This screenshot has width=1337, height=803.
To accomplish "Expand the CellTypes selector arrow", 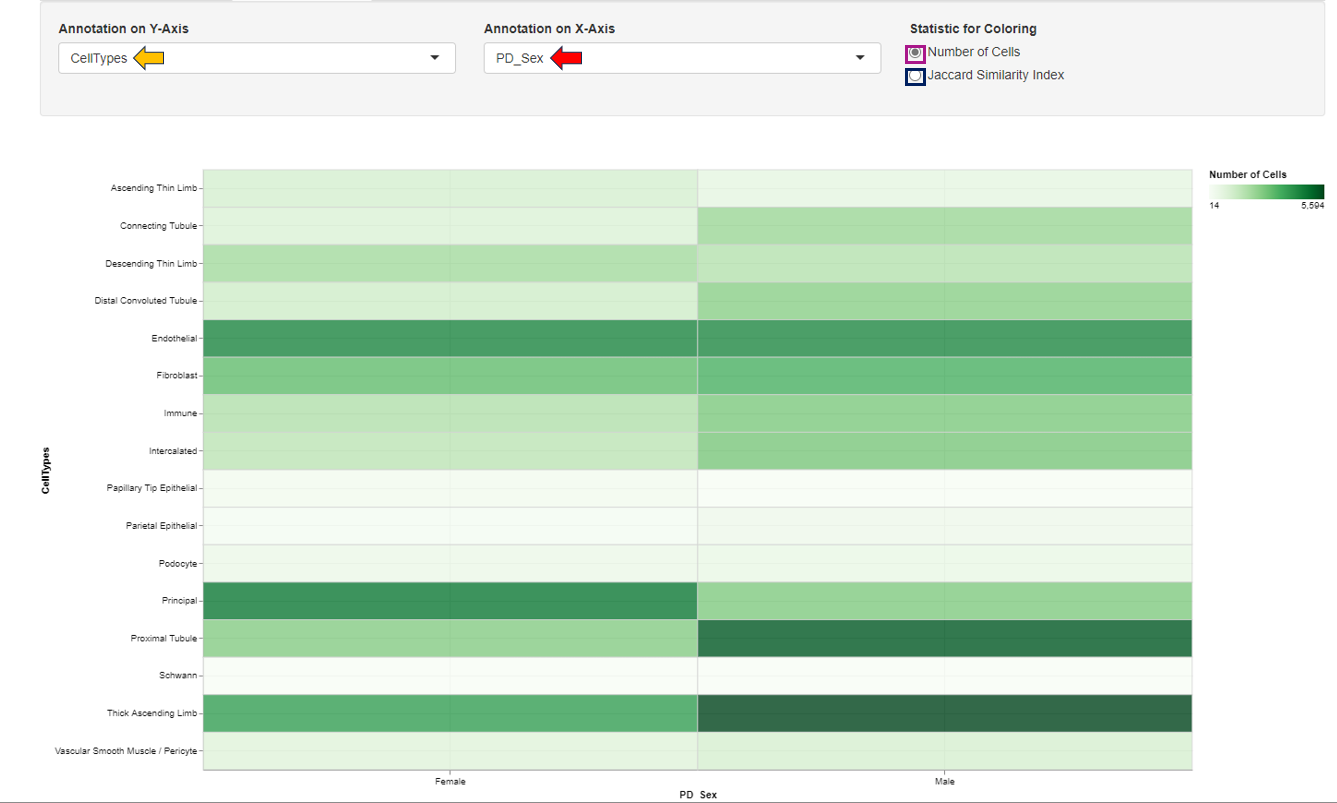I will tap(436, 58).
